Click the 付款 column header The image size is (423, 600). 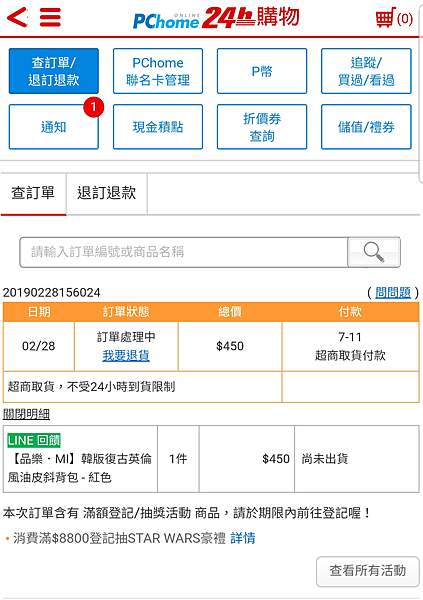[x=350, y=312]
